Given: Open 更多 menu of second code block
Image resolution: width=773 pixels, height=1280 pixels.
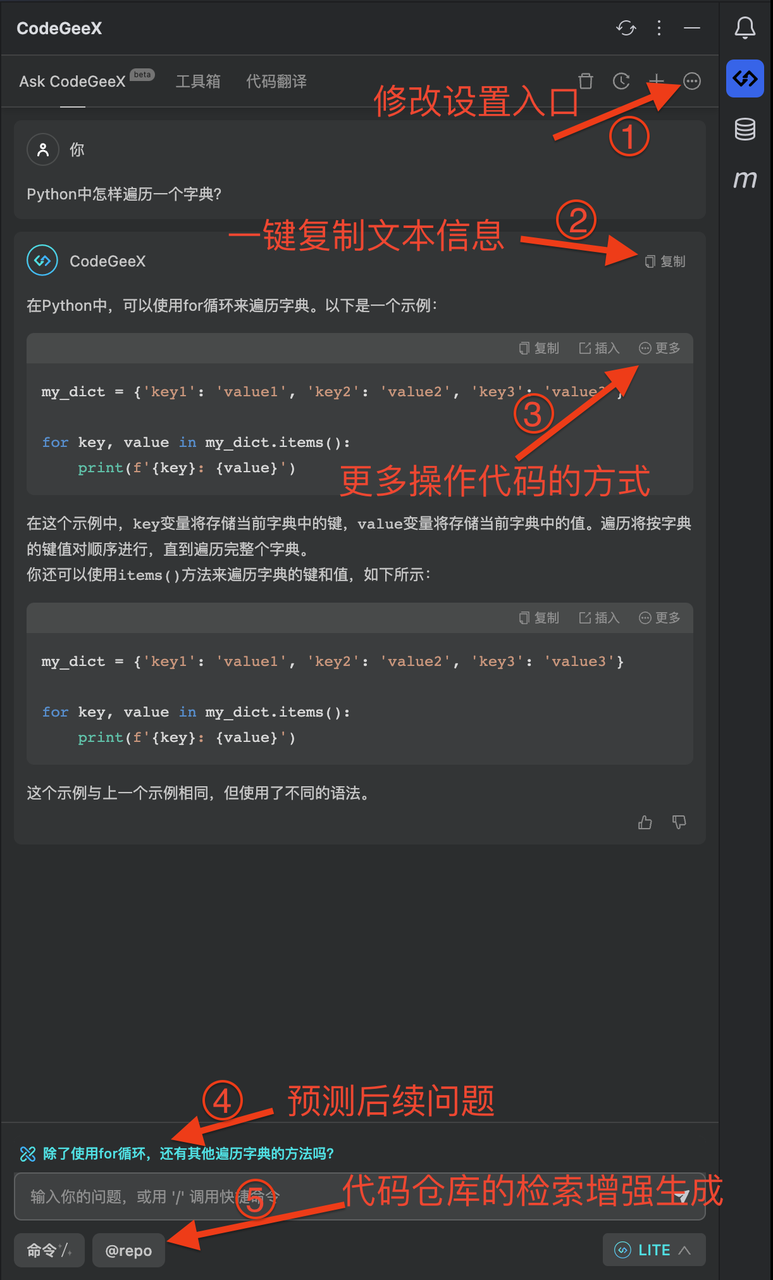Looking at the screenshot, I should 660,618.
